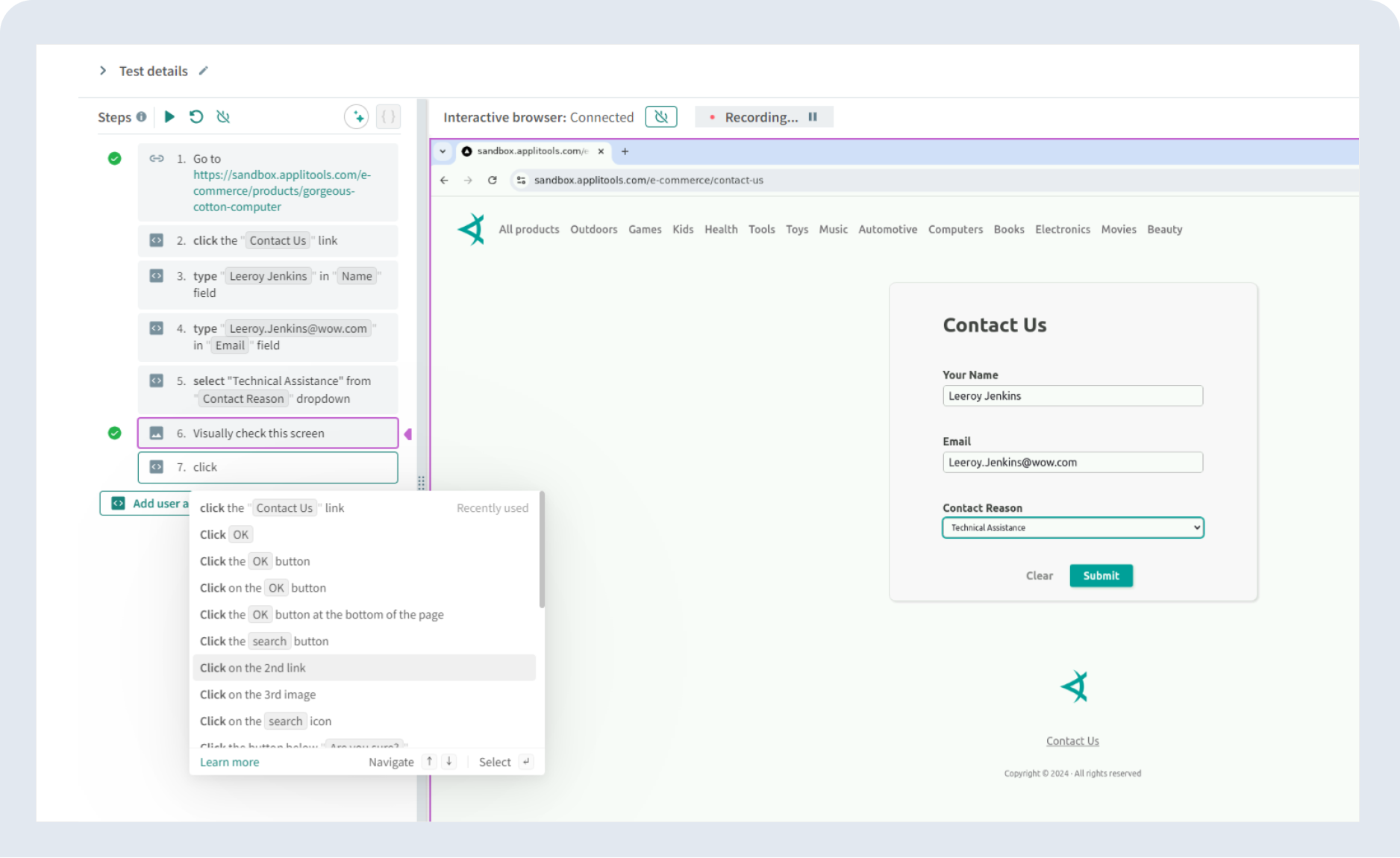The width and height of the screenshot is (1400, 858).
Task: Click the Add user action button
Action: [x=146, y=504]
